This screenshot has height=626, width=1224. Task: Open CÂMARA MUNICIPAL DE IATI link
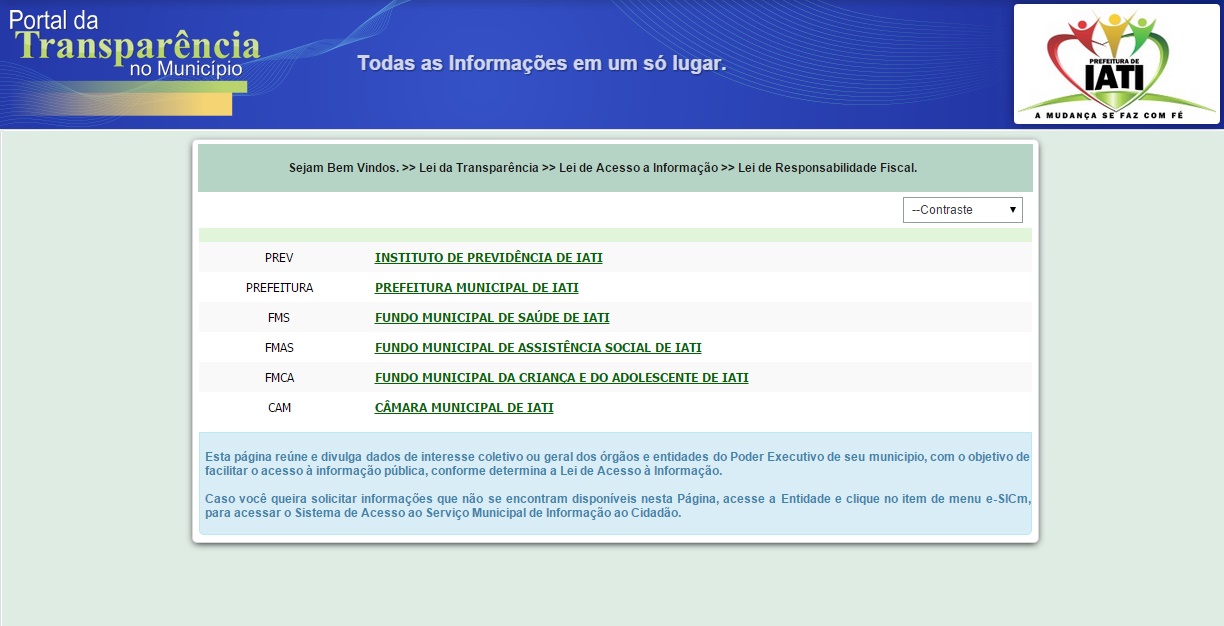(464, 408)
